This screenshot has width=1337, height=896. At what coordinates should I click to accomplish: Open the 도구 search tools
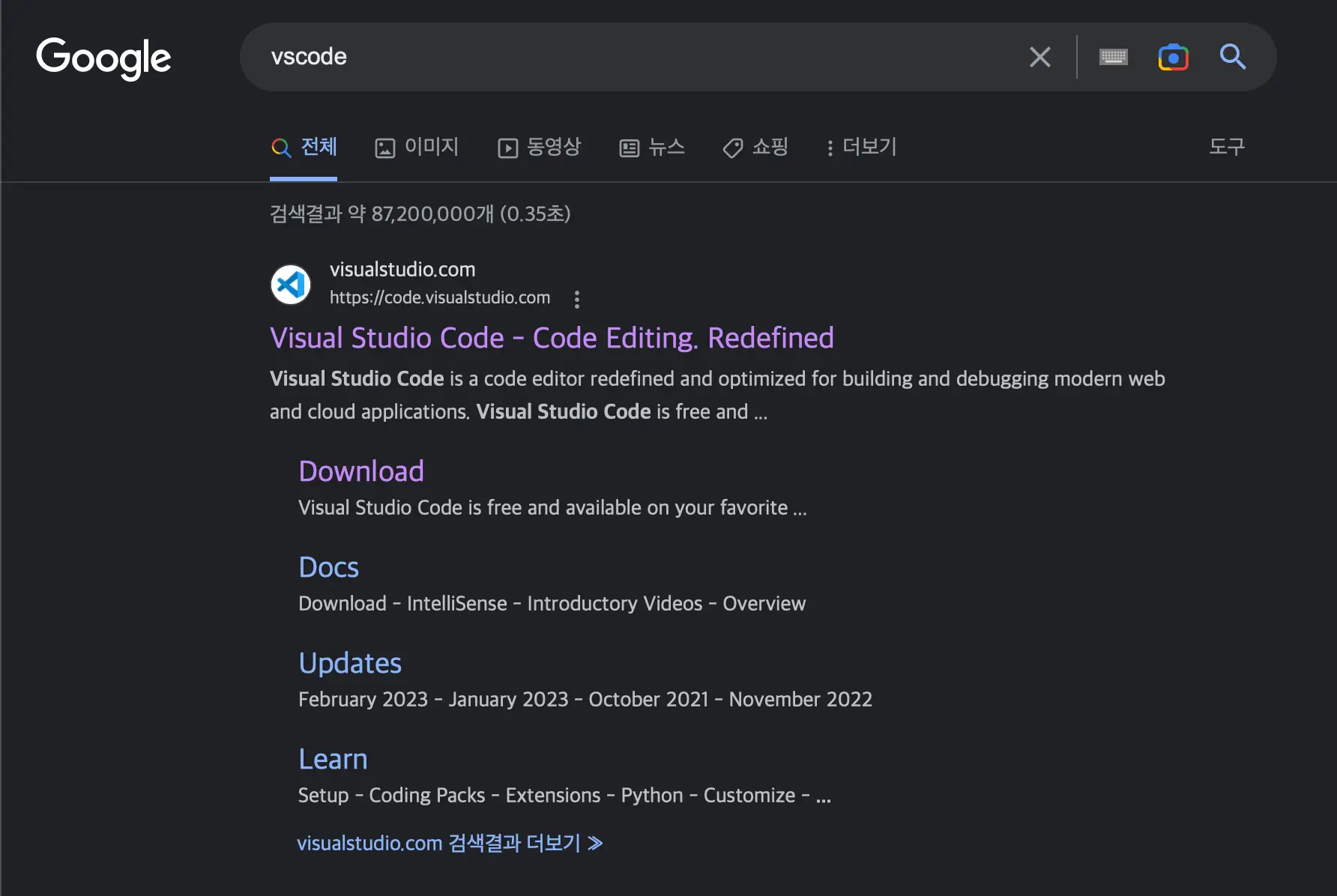click(1227, 147)
